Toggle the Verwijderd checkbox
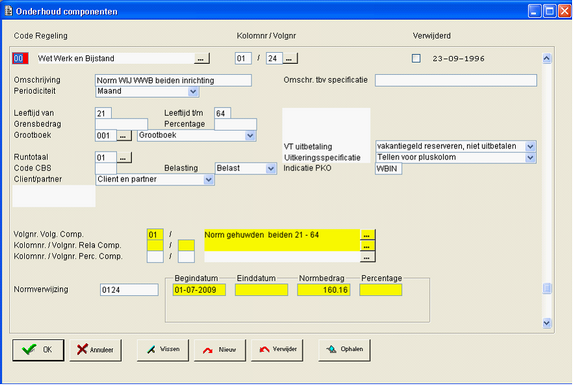 click(x=416, y=58)
